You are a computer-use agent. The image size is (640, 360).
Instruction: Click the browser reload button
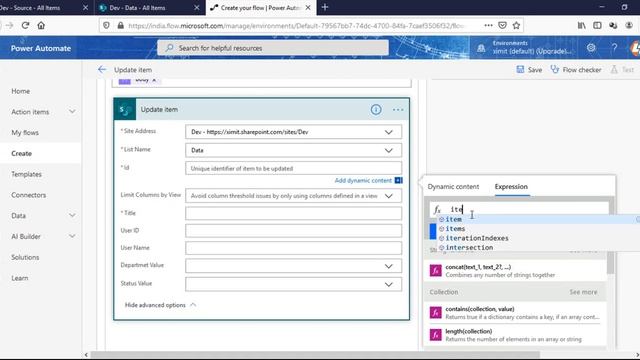click(25, 25)
